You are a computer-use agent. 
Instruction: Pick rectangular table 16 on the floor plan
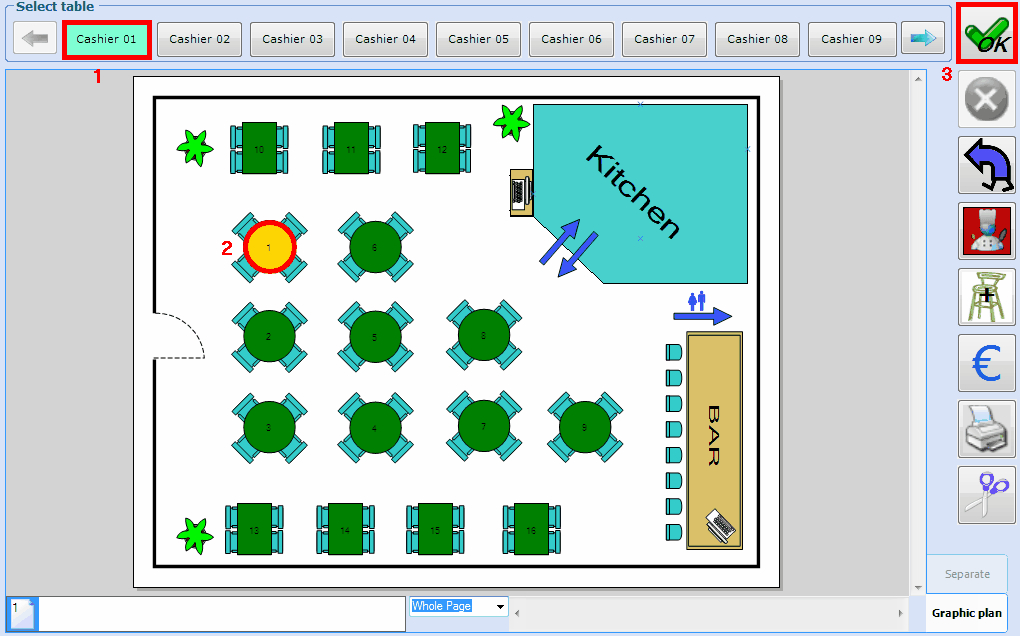click(x=531, y=529)
